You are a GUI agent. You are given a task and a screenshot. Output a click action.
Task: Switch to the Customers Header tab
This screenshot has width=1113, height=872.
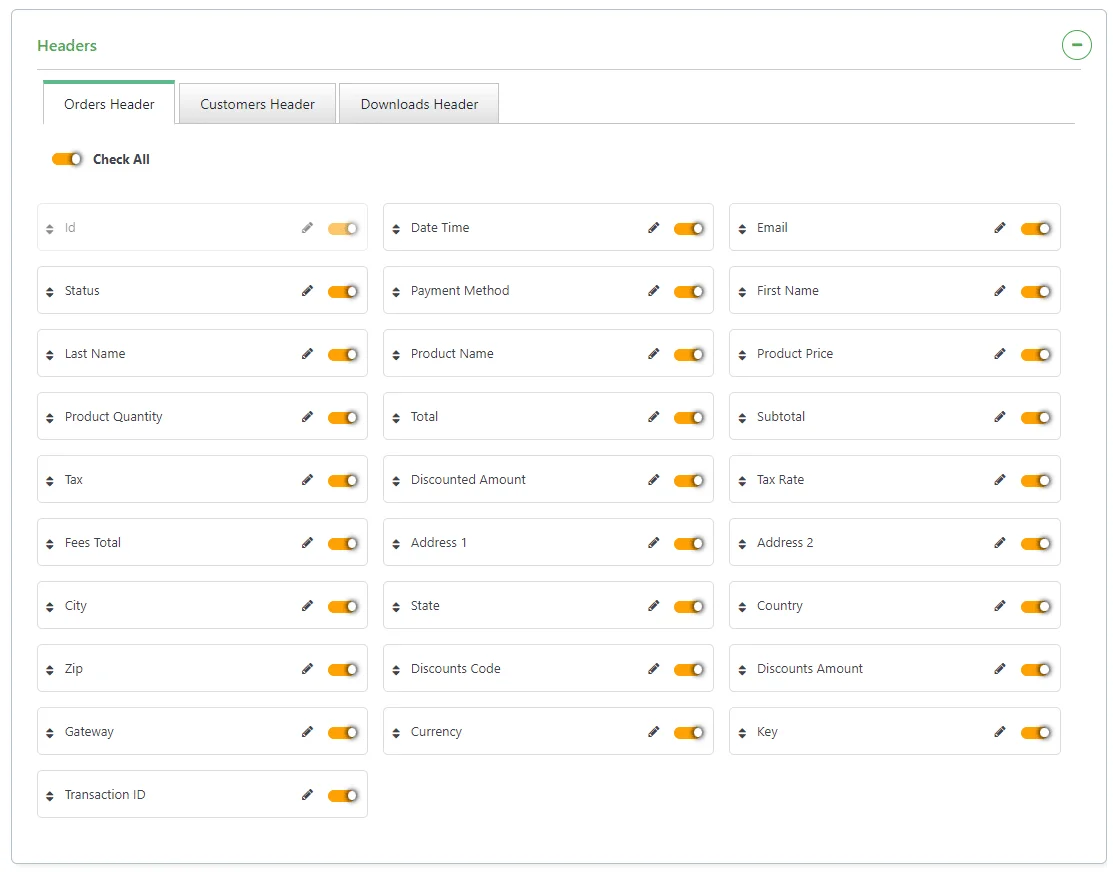(x=257, y=104)
